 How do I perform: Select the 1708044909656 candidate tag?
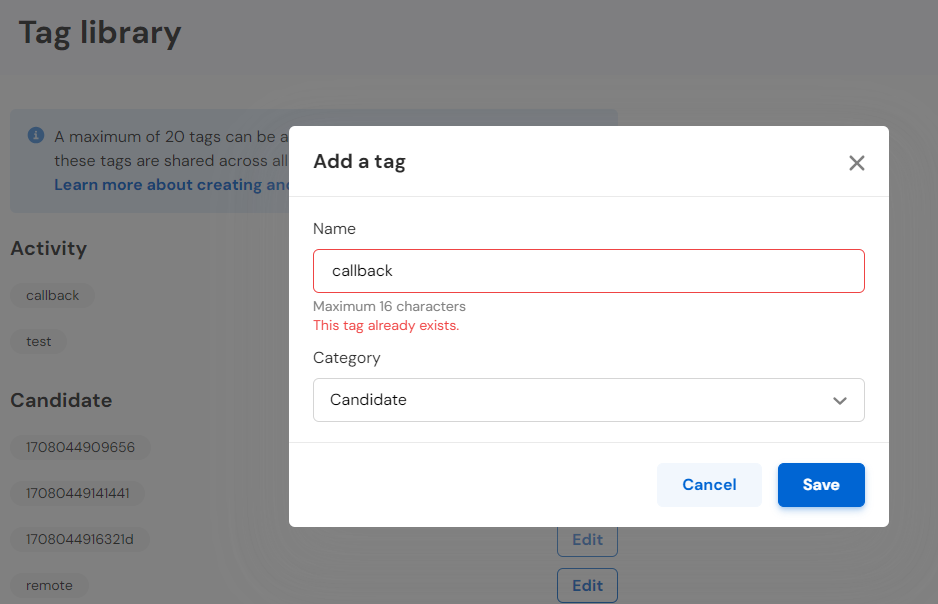80,447
